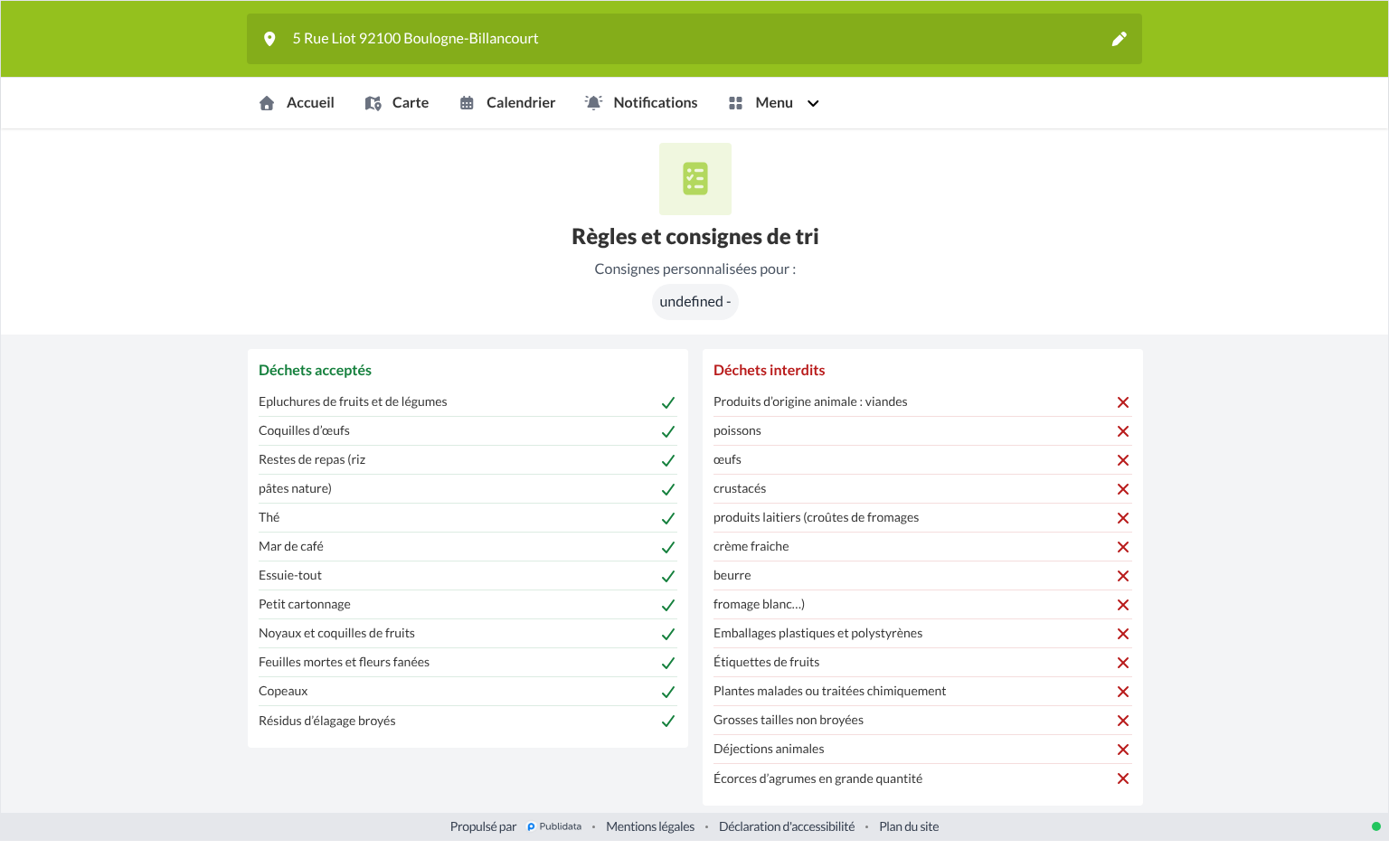Select 'fromage blanc...)' row text
1389x868 pixels.
pyautogui.click(x=759, y=604)
